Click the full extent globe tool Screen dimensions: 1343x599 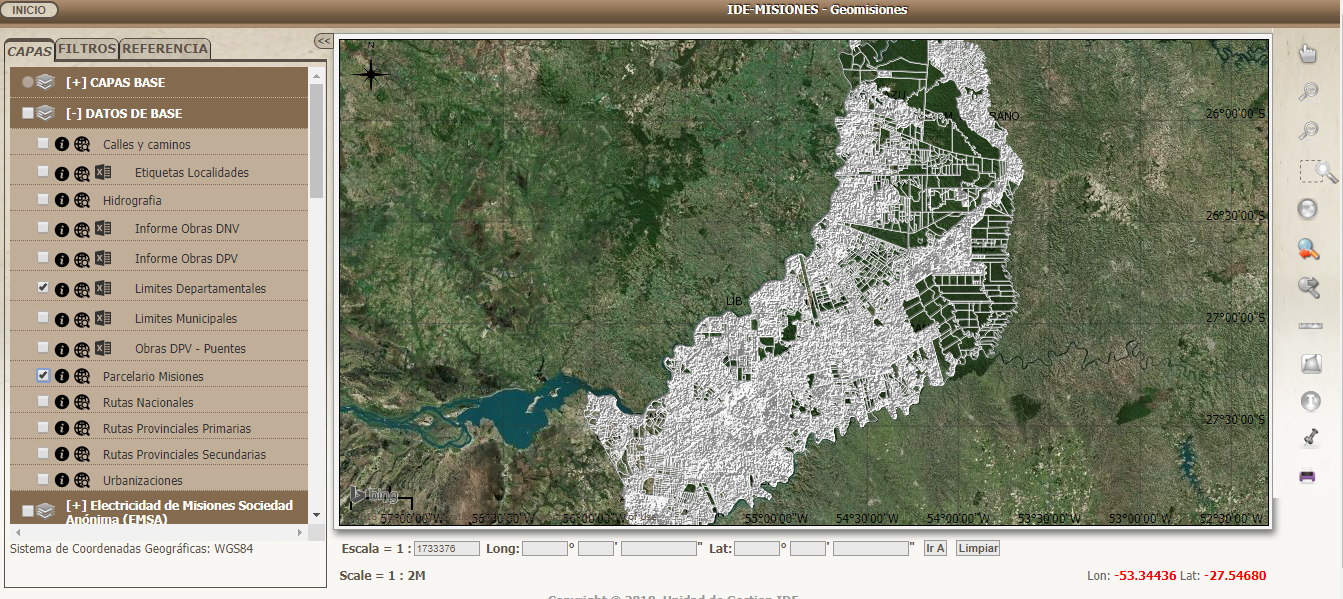coord(1307,209)
